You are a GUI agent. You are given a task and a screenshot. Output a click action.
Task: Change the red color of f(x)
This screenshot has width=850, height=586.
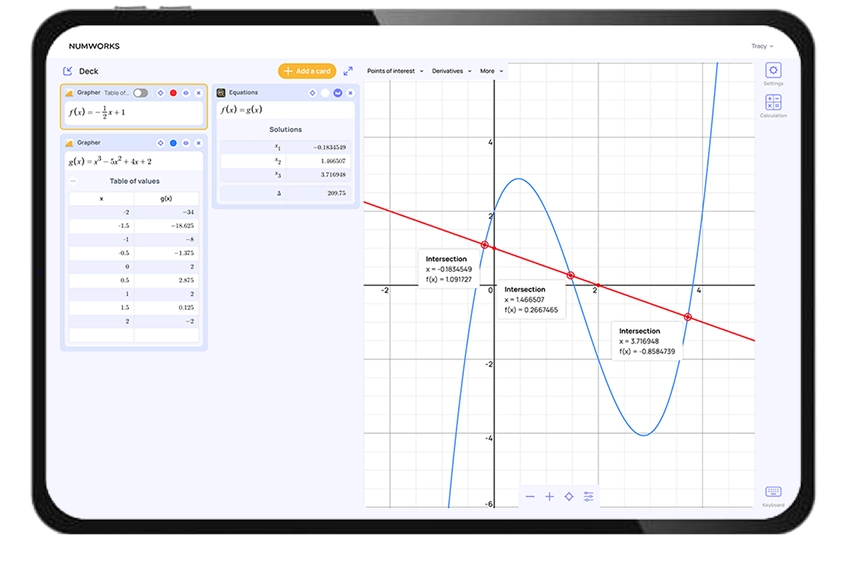click(x=173, y=93)
